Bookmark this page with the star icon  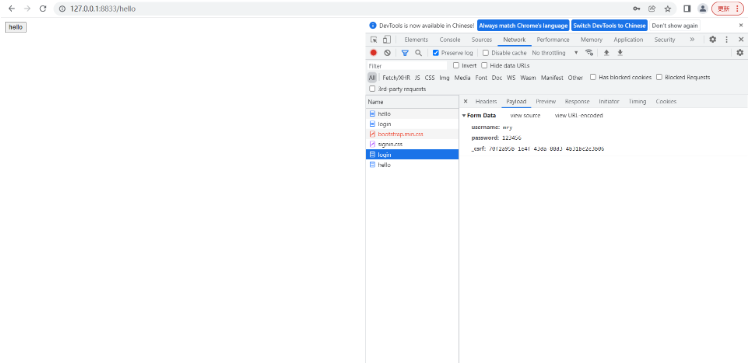pos(668,9)
